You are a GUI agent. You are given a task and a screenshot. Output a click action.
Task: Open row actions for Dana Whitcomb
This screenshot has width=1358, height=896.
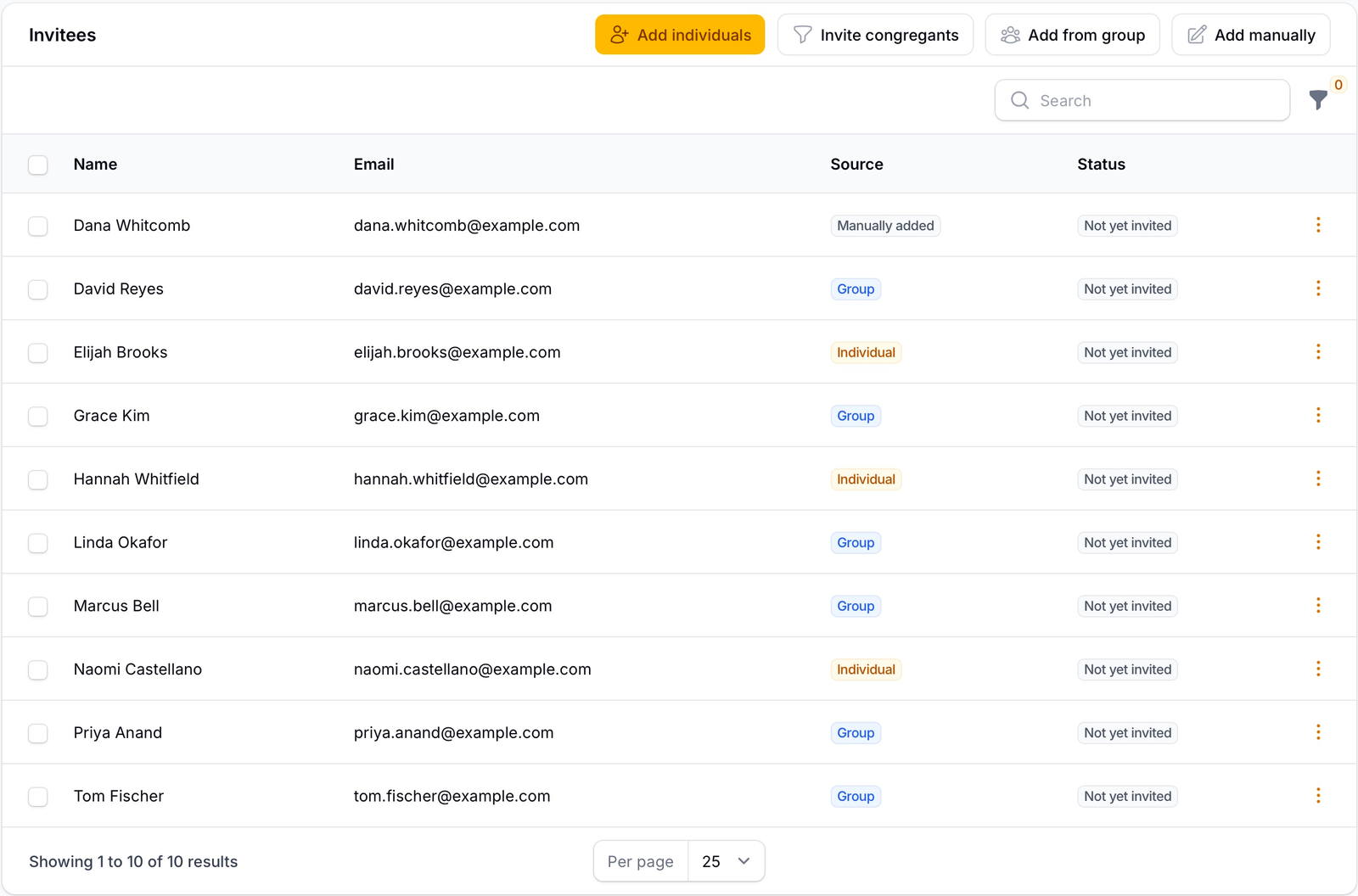(1318, 225)
